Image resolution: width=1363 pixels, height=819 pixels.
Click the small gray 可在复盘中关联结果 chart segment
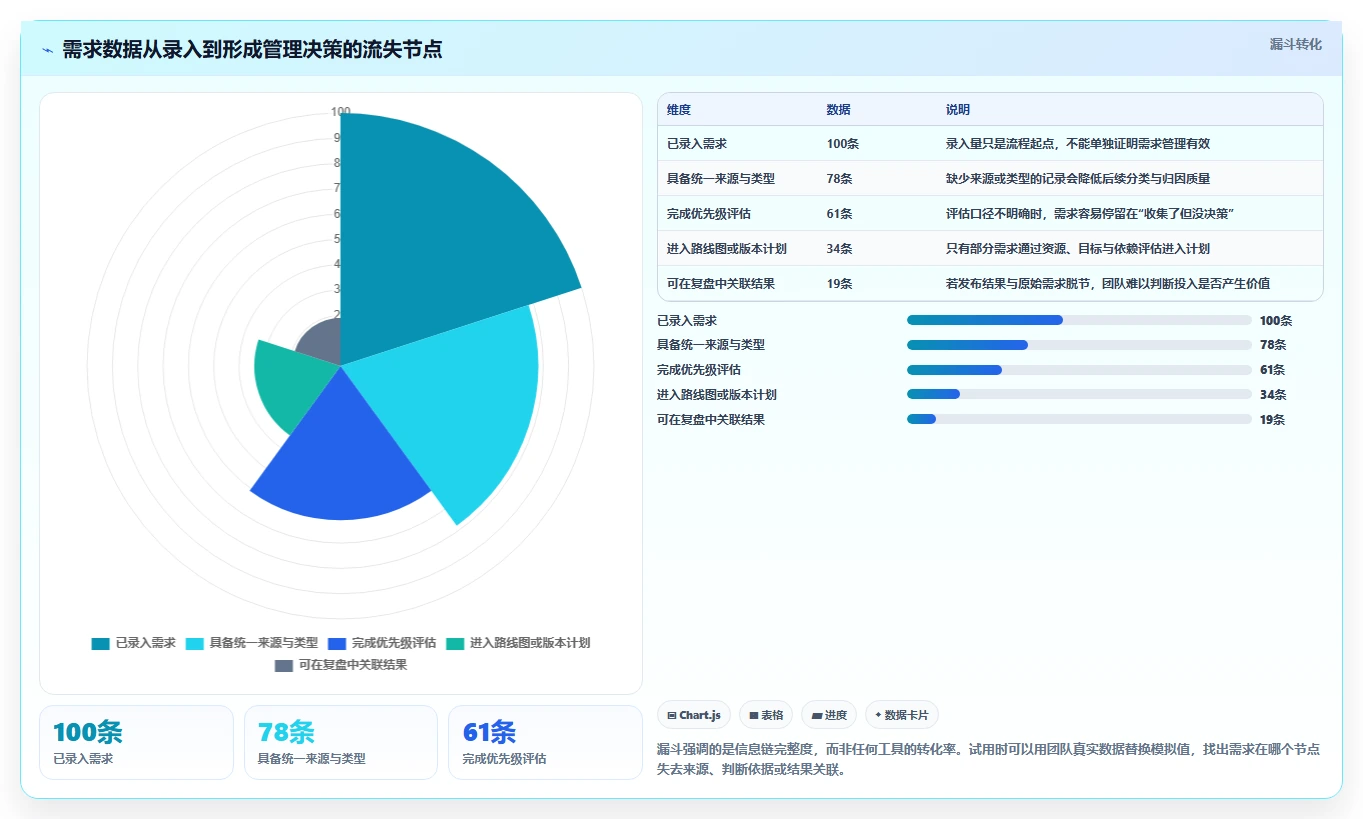325,342
